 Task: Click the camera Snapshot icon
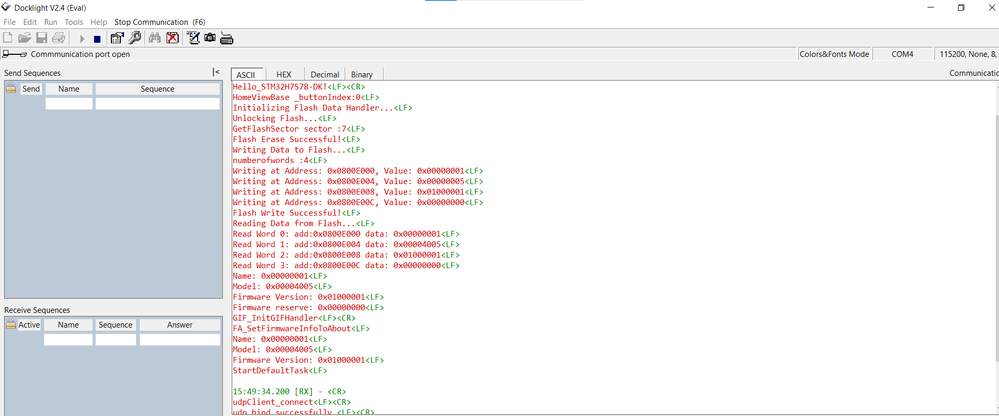point(210,38)
